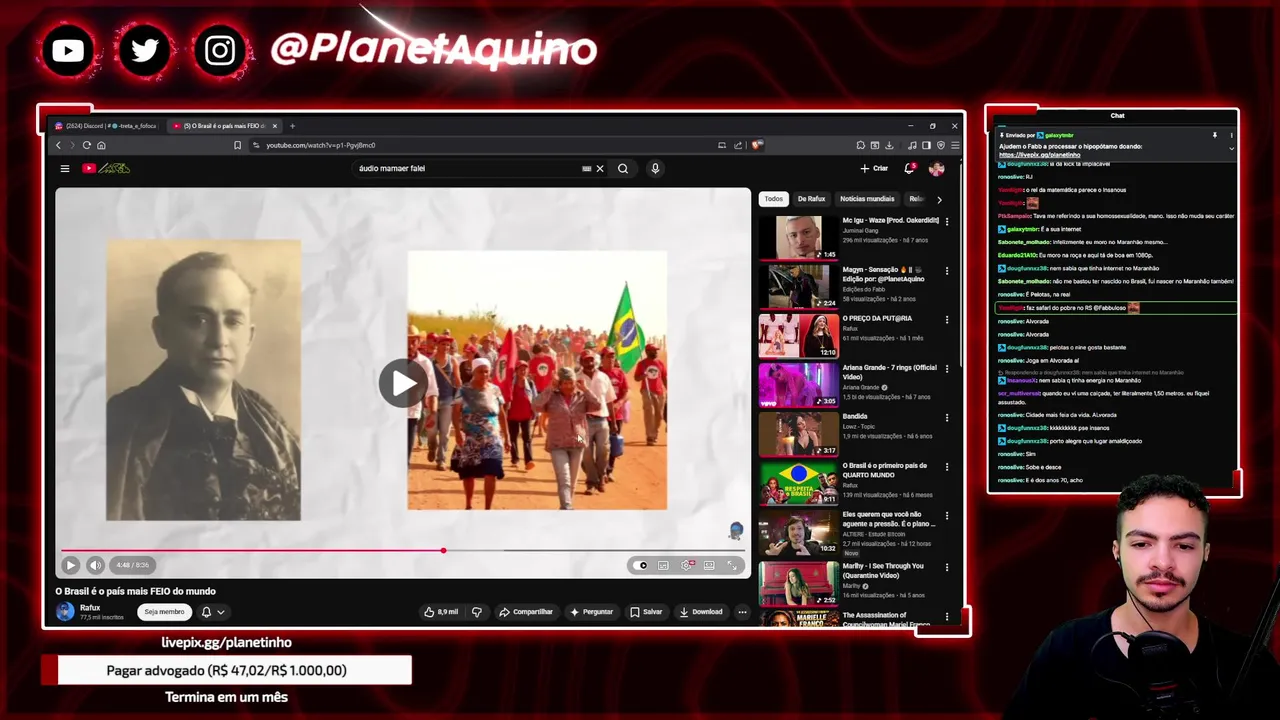Select the Todos filter chip
Viewport: 1280px width, 720px height.
[x=774, y=199]
